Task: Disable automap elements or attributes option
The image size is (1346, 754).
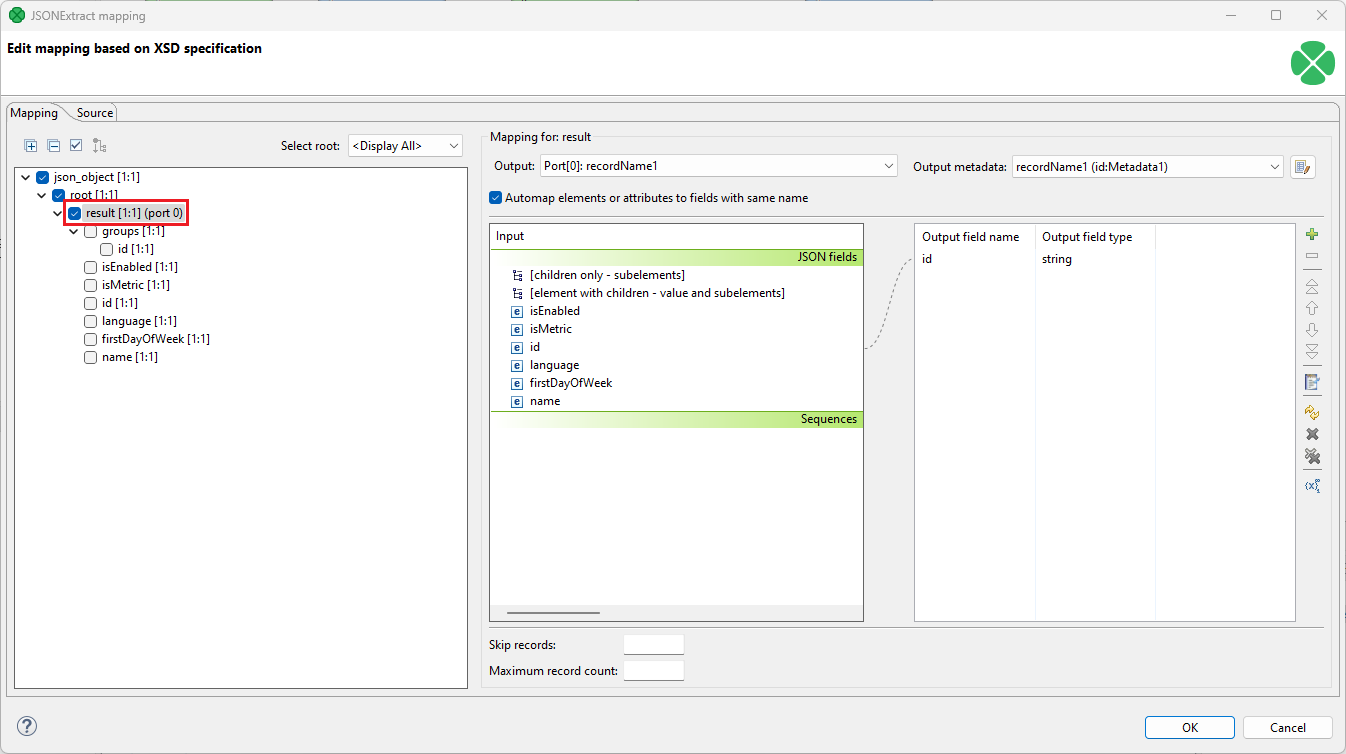Action: (495, 197)
